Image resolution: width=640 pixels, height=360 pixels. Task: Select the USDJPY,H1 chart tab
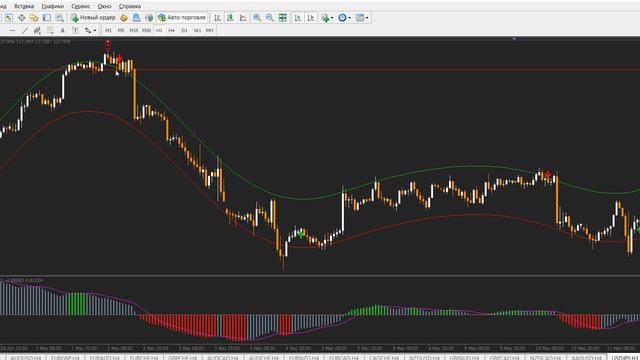[624, 358]
